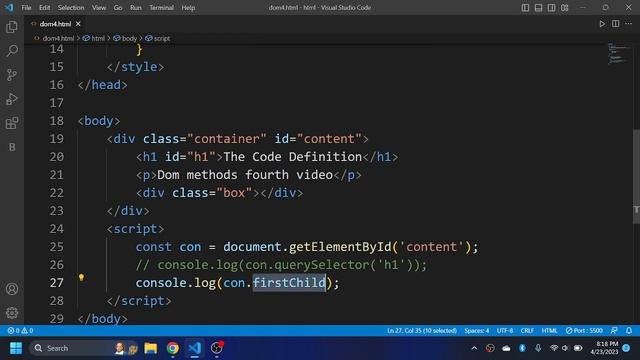Open the View menu
The height and width of the screenshot is (360, 640).
99,8
